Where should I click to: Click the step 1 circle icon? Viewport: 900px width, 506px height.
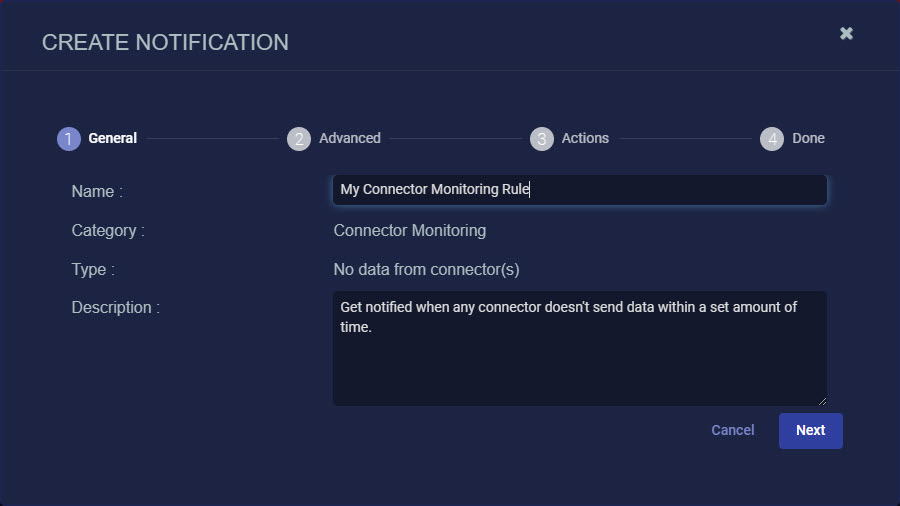click(x=68, y=139)
